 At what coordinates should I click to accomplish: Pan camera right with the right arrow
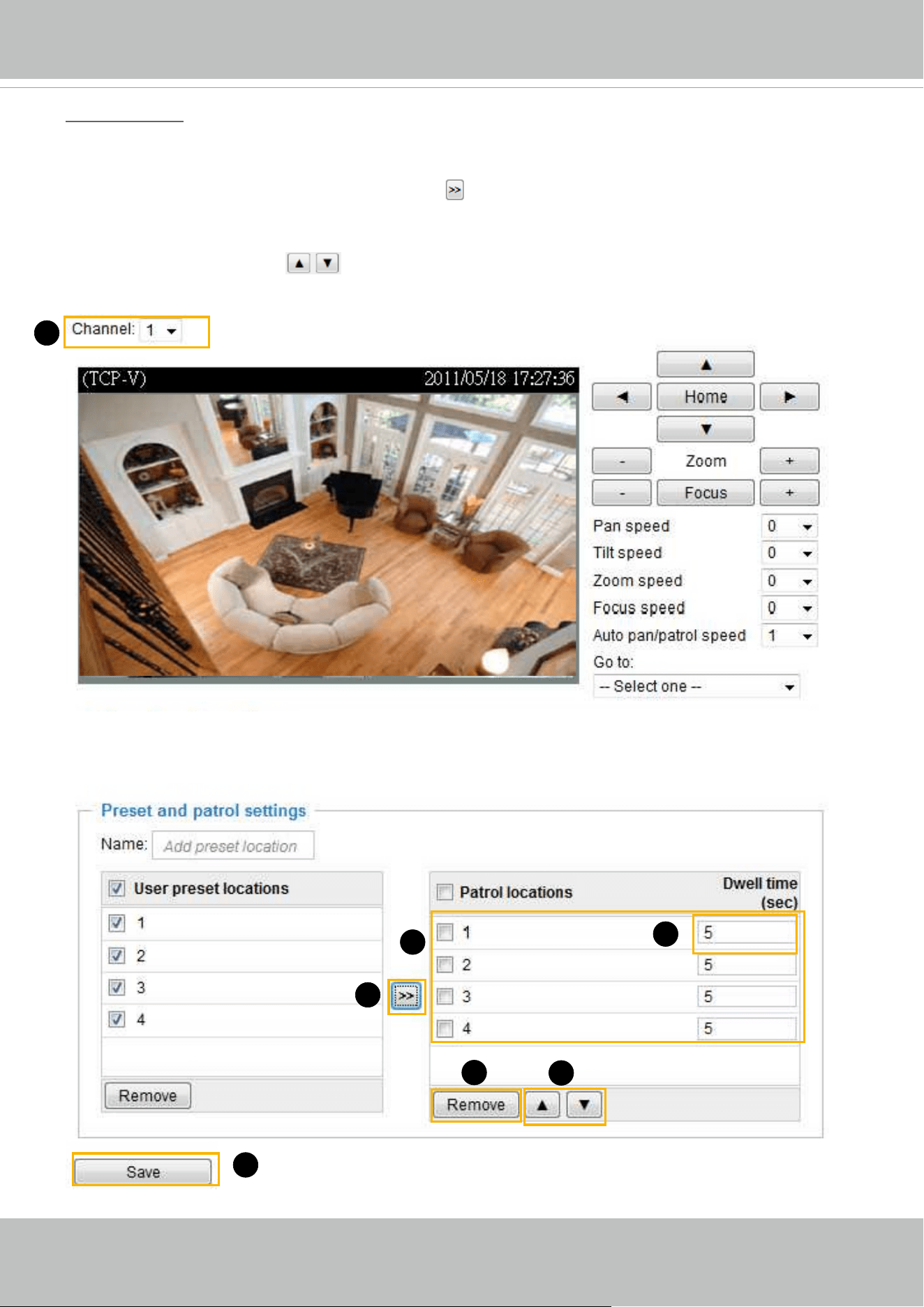click(x=789, y=397)
